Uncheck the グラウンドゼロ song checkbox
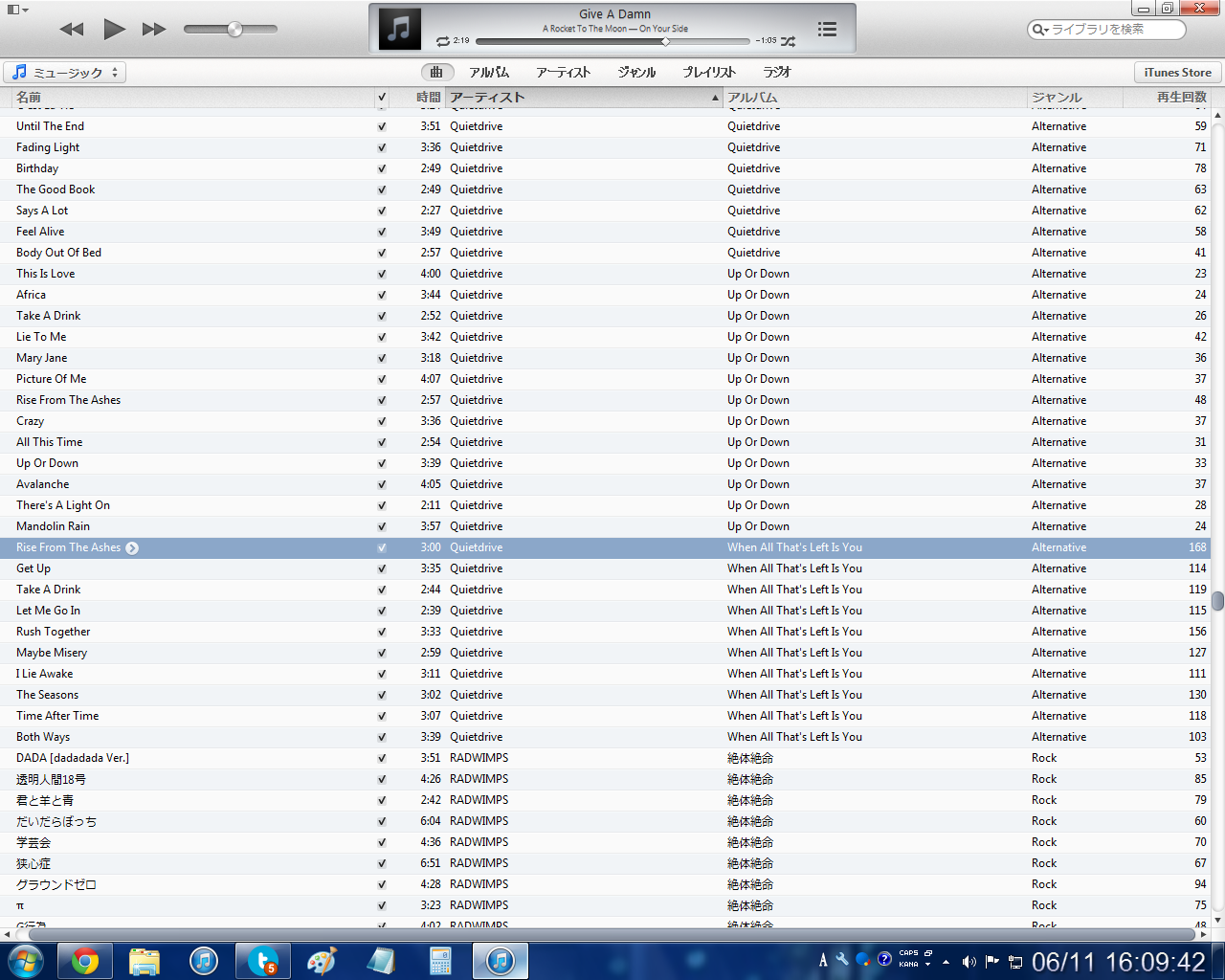1225x980 pixels. point(382,884)
